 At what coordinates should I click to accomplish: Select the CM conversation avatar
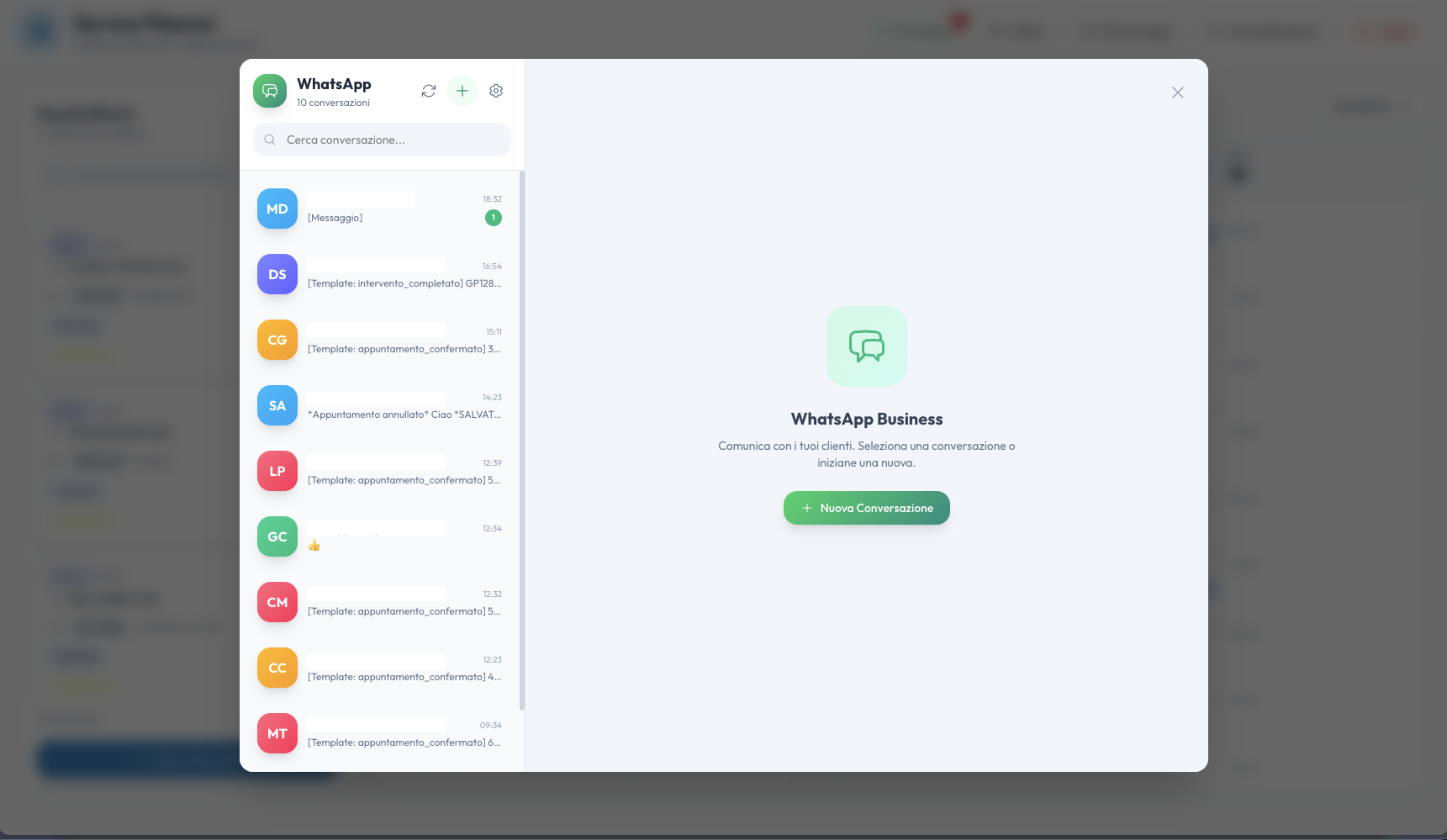click(277, 602)
